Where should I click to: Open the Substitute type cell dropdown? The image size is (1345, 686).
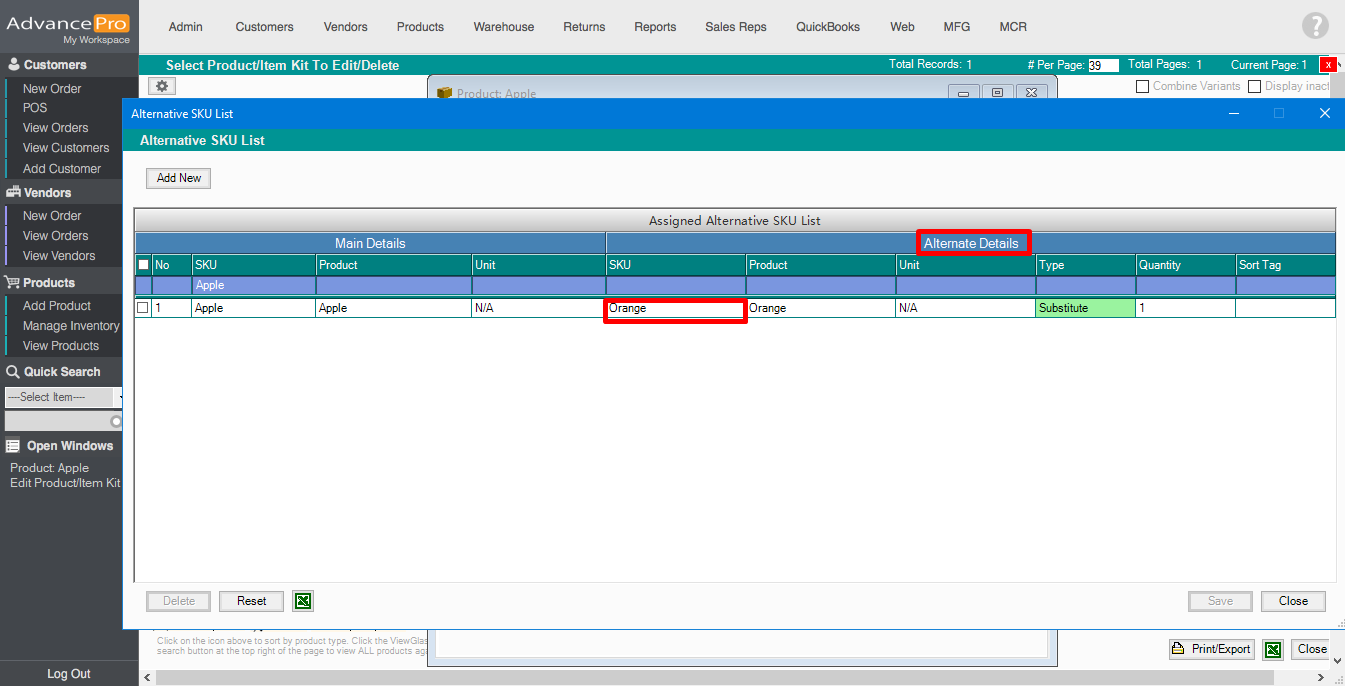(x=1085, y=308)
